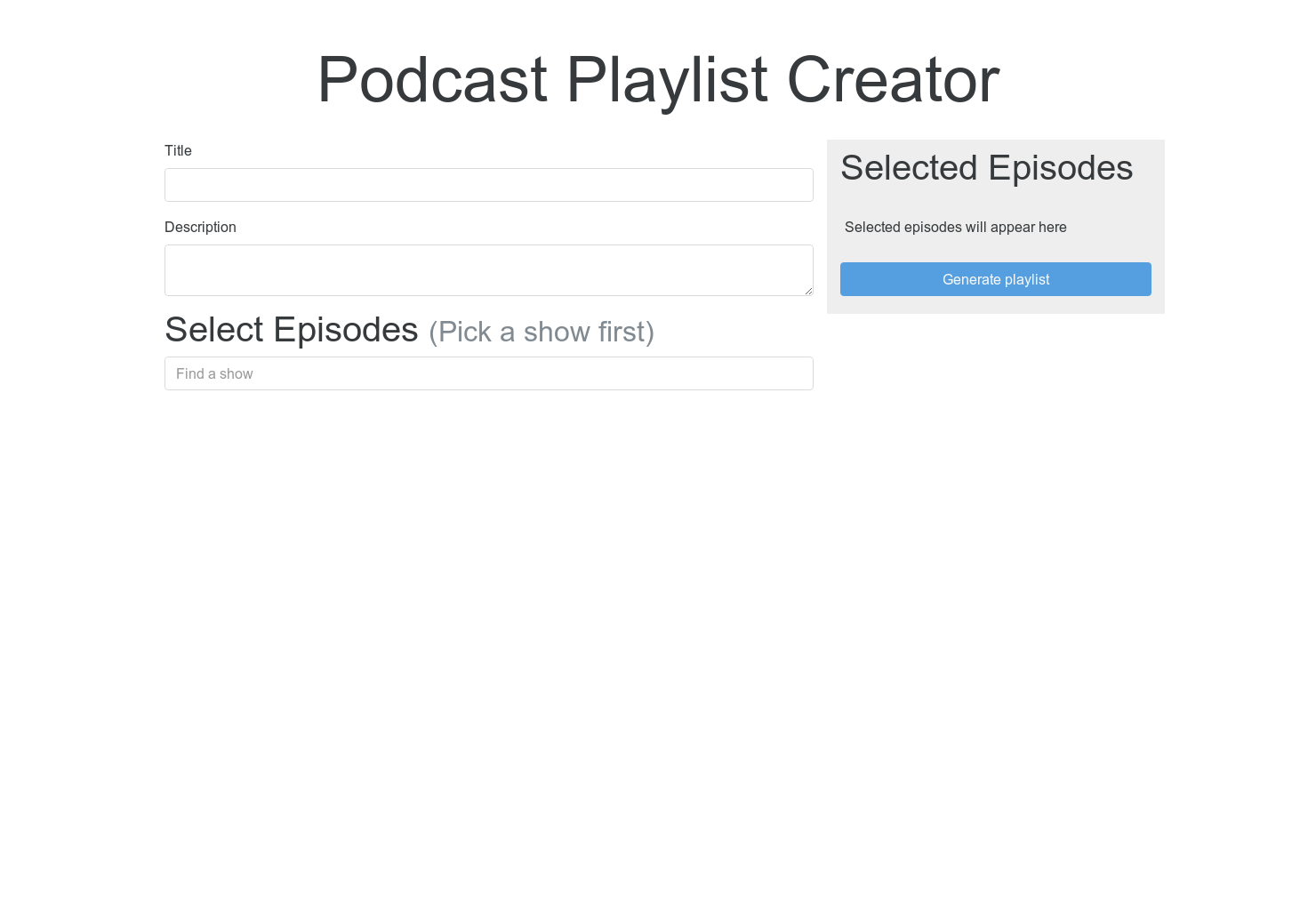Click the Description label
The width and height of the screenshot is (1316, 922).
(x=200, y=227)
